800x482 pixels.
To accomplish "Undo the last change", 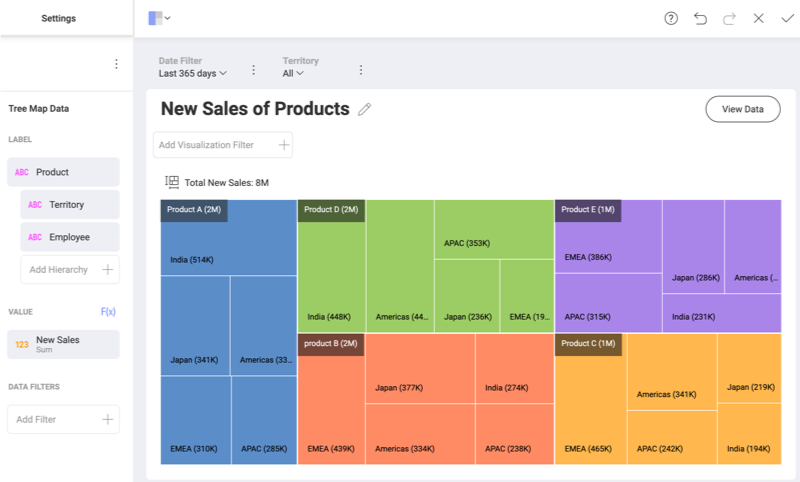I will coord(700,18).
